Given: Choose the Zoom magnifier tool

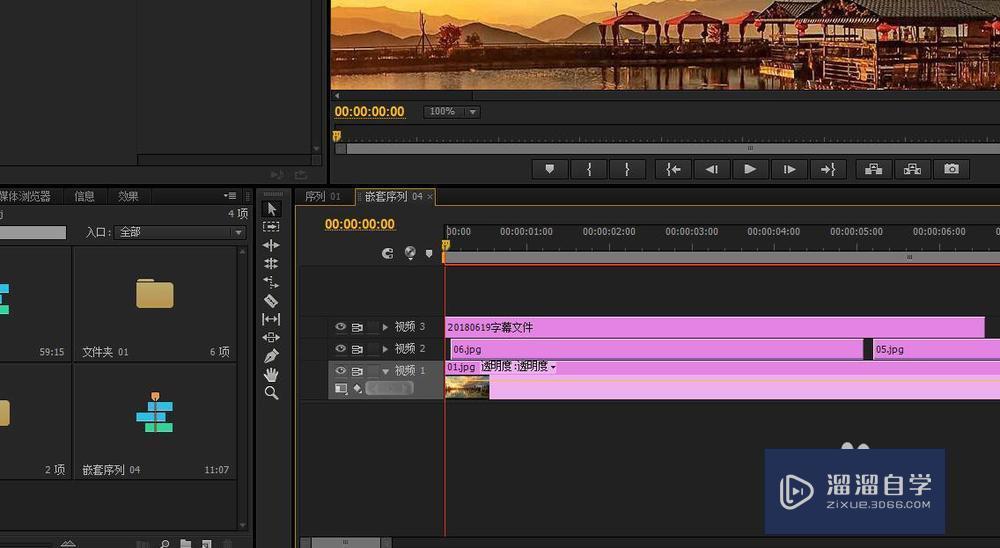Looking at the screenshot, I should click(x=271, y=394).
